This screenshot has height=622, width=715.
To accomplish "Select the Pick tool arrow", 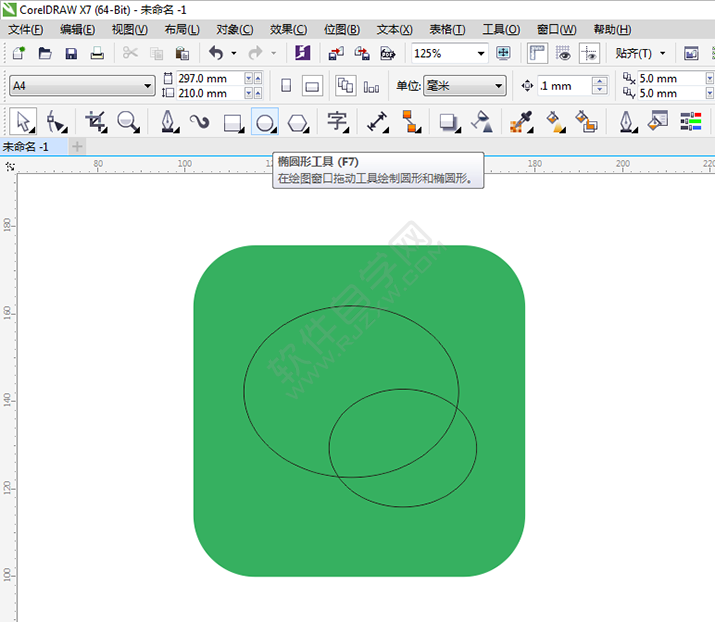I will pos(24,122).
